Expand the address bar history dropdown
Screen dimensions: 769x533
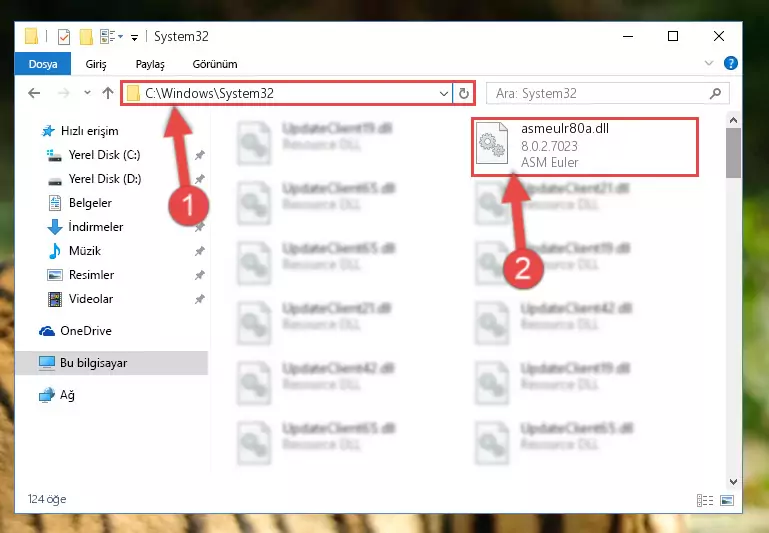tap(443, 93)
